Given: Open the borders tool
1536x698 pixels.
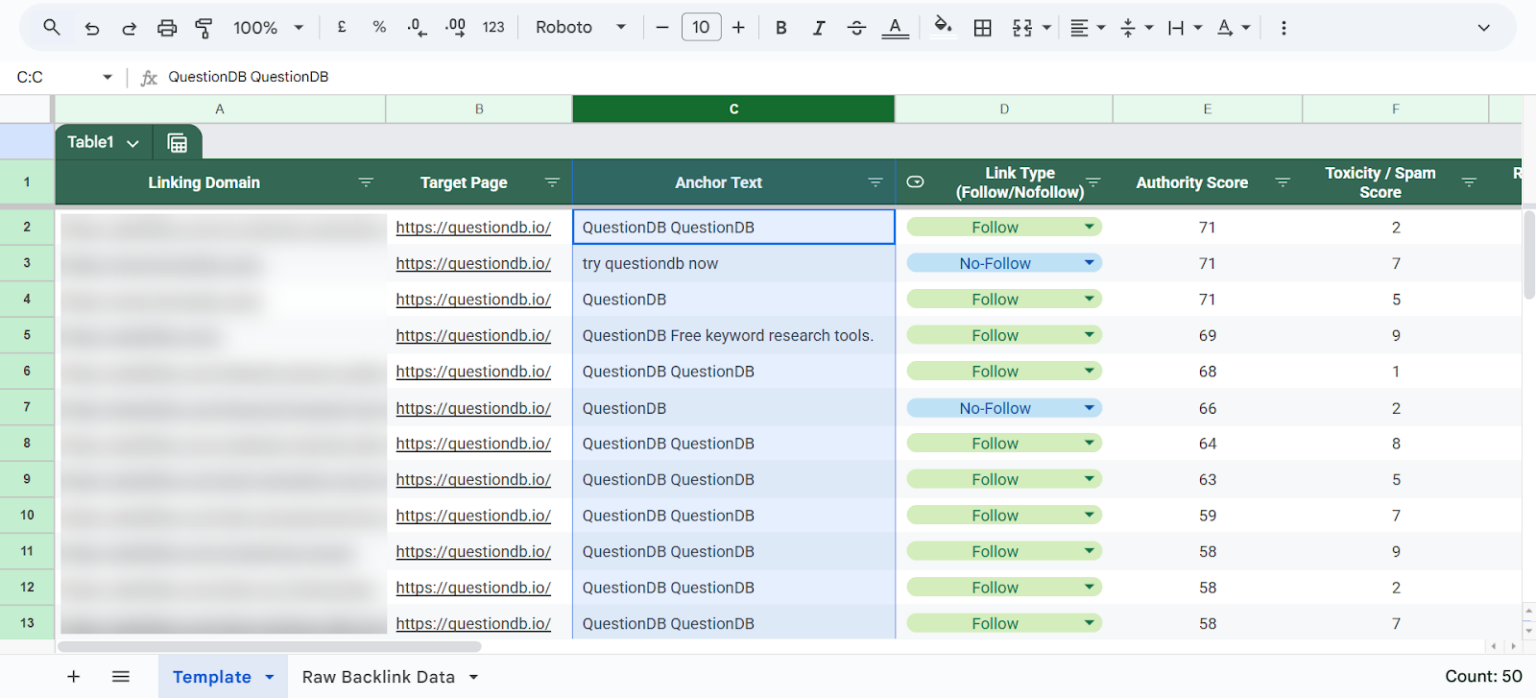Looking at the screenshot, I should pos(983,27).
